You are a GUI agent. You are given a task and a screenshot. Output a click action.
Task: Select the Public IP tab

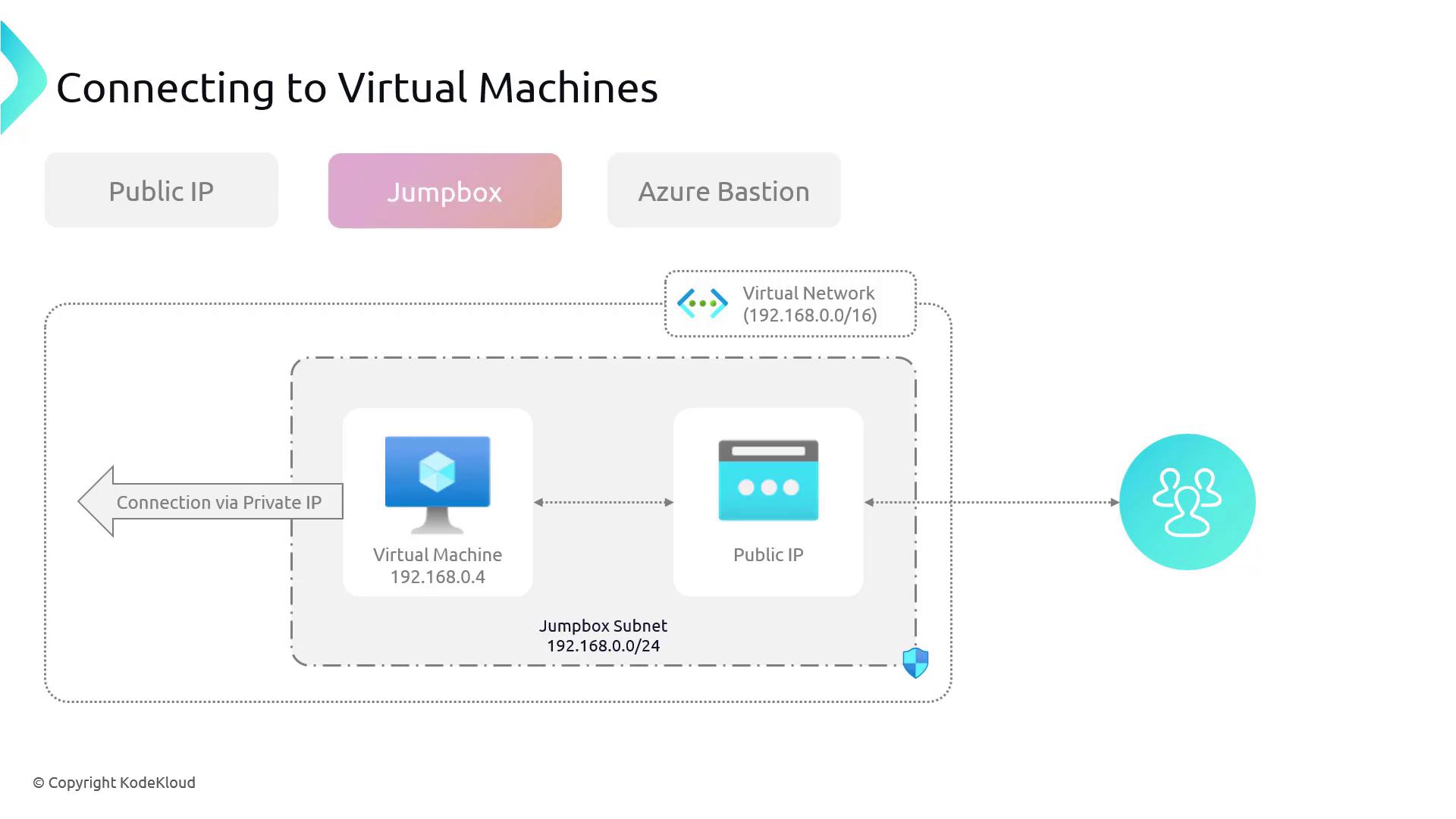click(162, 190)
